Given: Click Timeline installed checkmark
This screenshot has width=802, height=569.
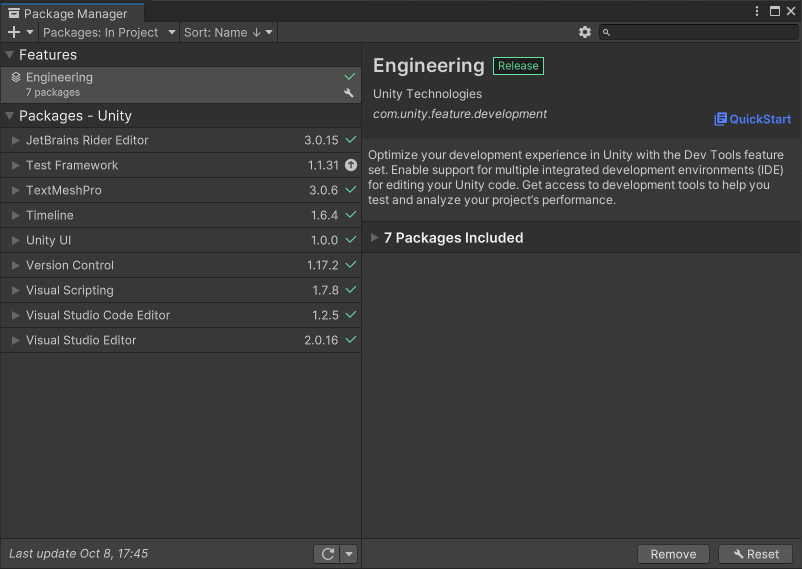Looking at the screenshot, I should 351,214.
